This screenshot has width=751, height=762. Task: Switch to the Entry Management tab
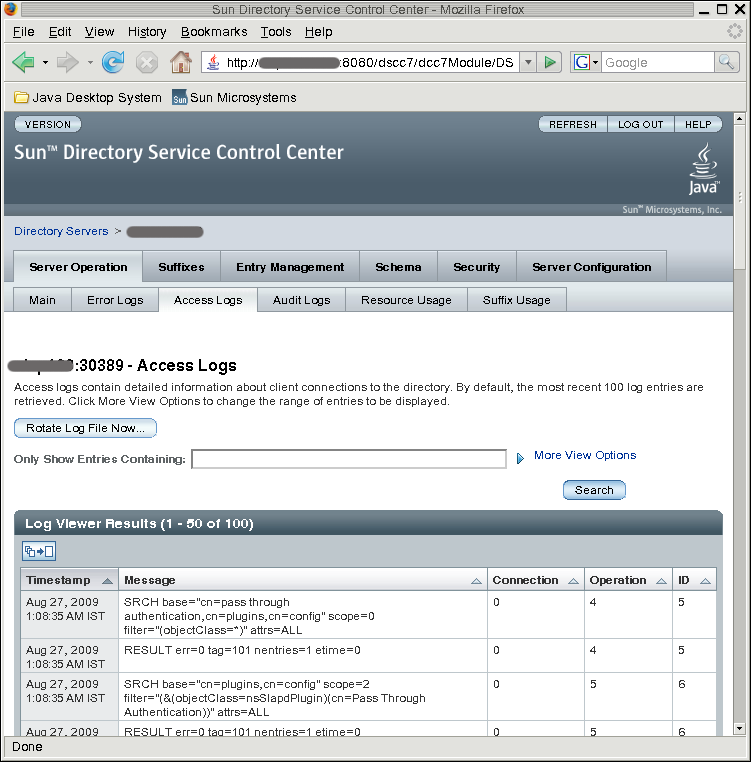[x=290, y=267]
